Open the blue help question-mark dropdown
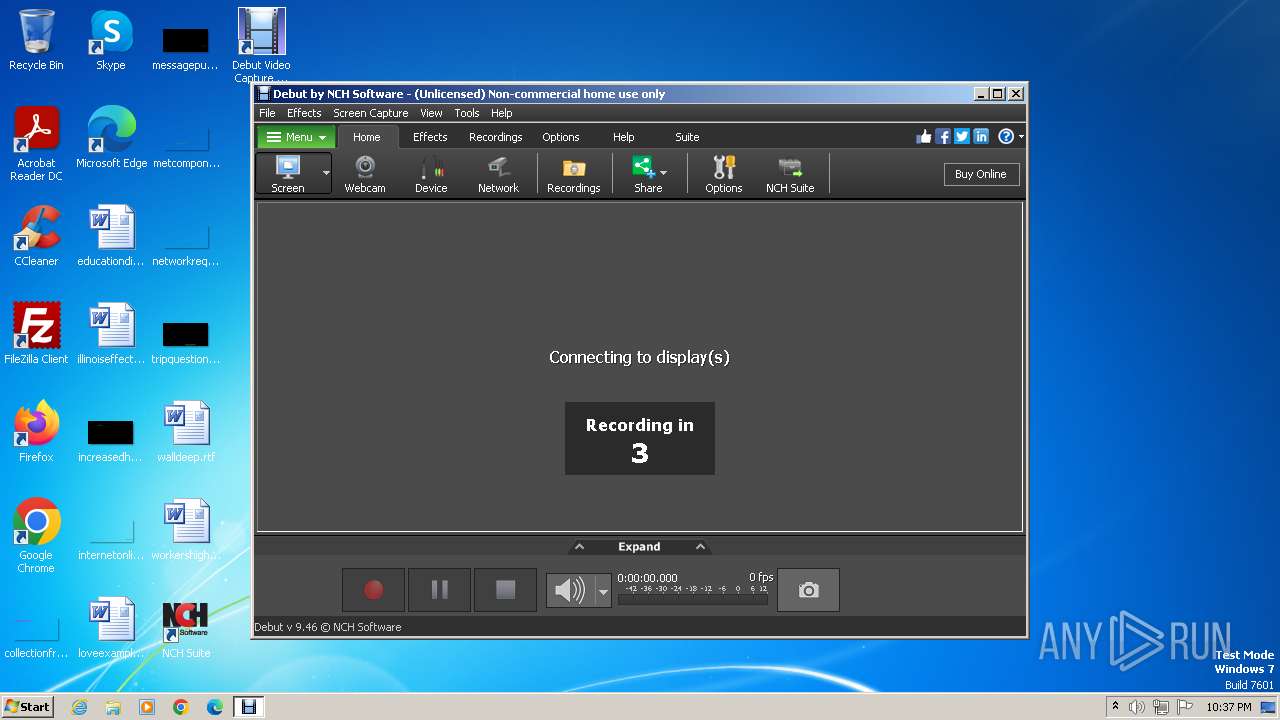The image size is (1280, 720). [1011, 137]
